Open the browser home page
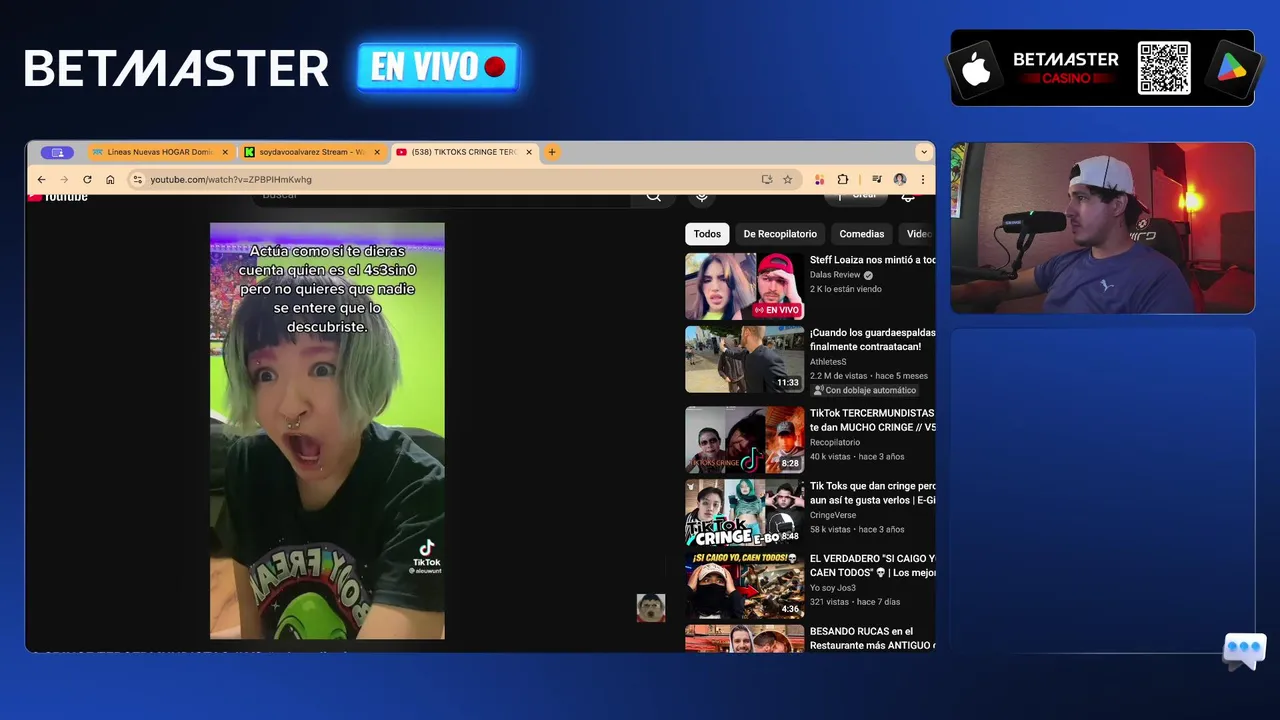Screen dimensions: 1280x720 (x=110, y=180)
